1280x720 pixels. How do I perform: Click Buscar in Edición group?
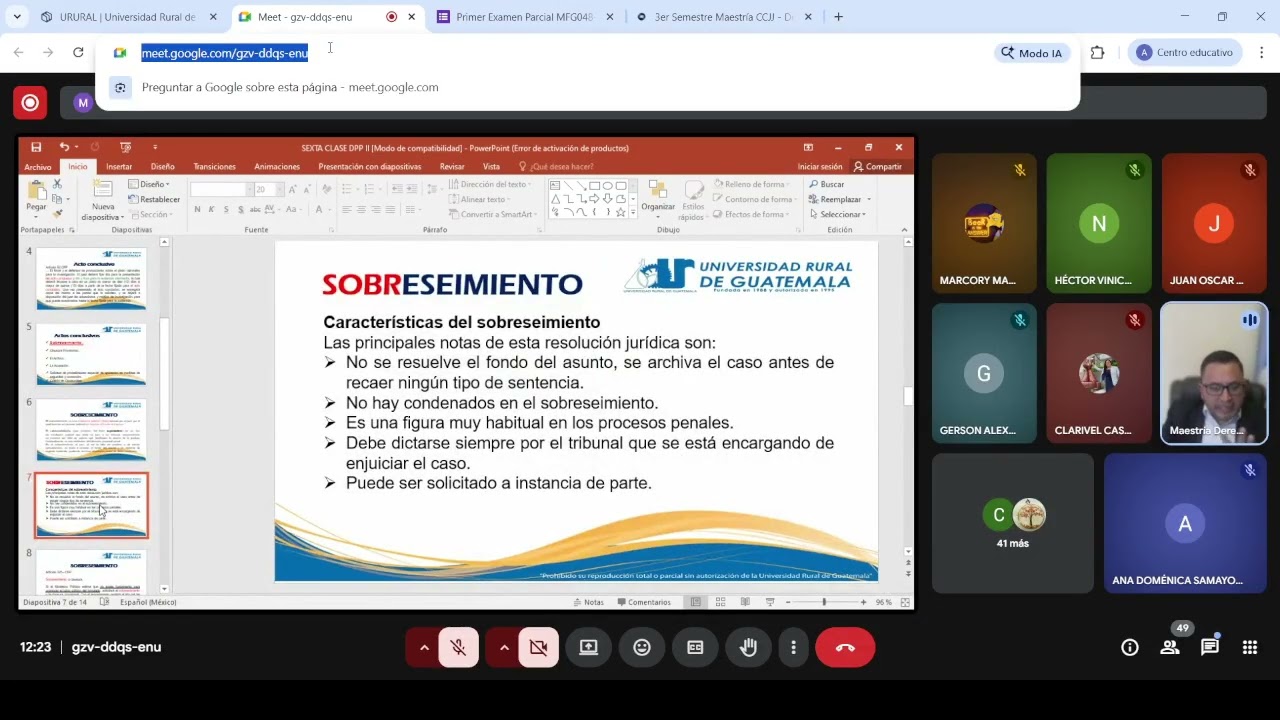[826, 184]
